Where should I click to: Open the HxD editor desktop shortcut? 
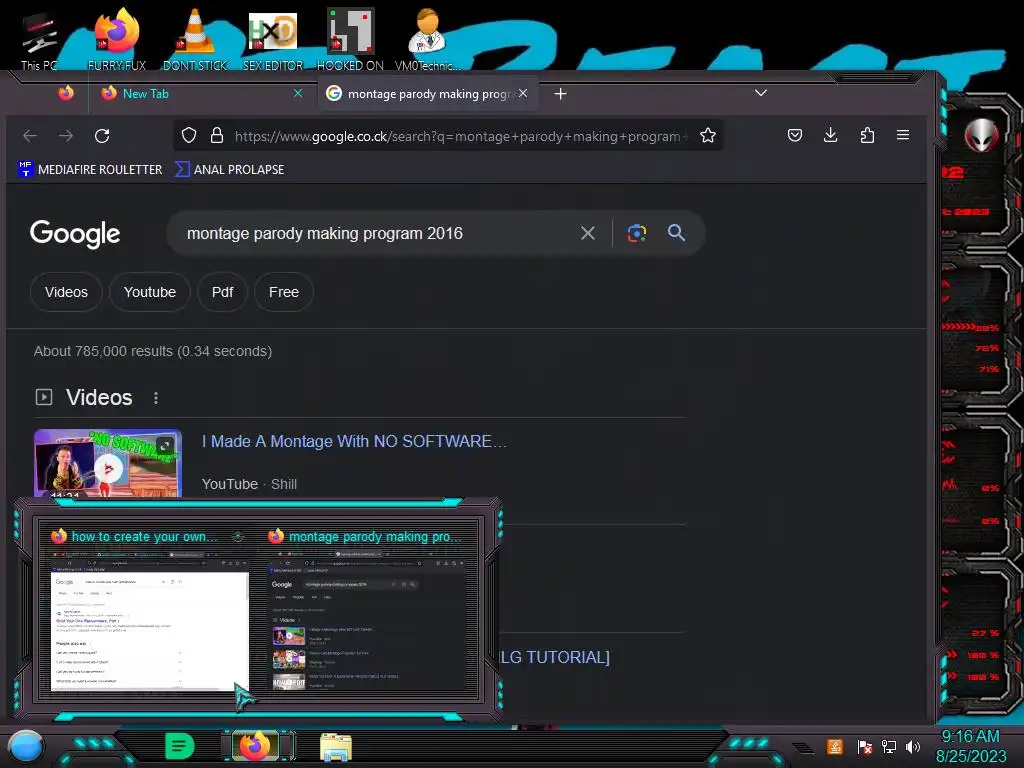point(273,40)
